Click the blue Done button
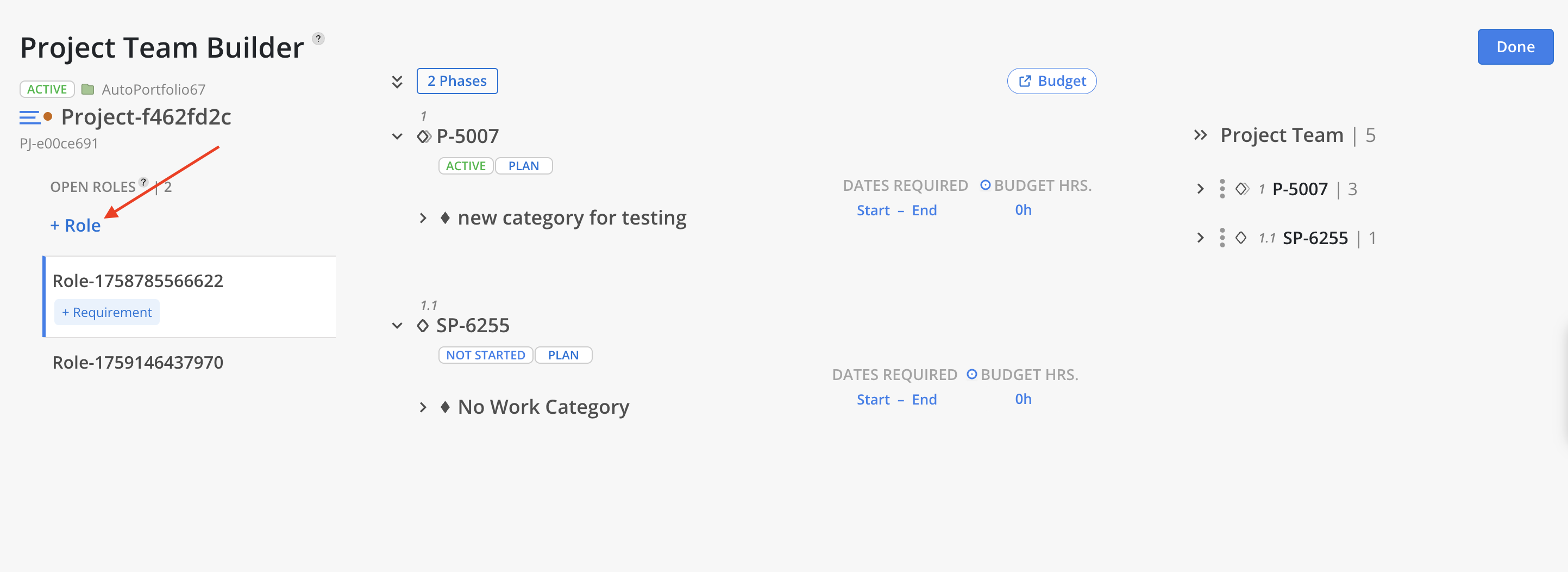Viewport: 1568px width, 572px height. tap(1514, 47)
